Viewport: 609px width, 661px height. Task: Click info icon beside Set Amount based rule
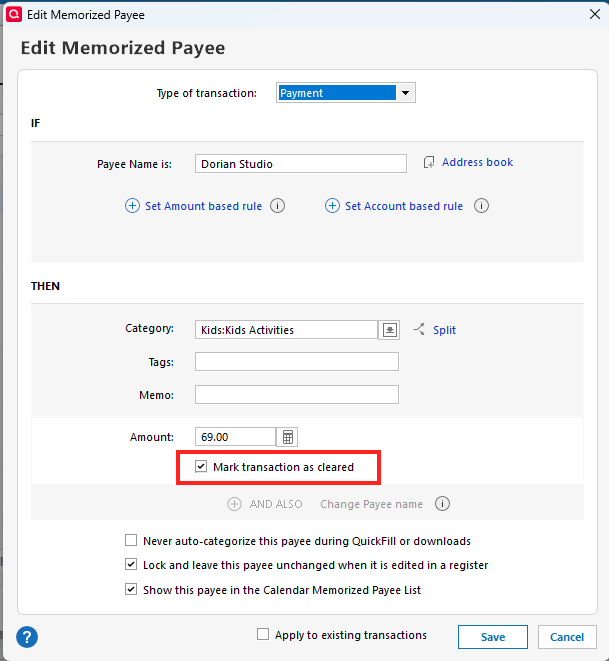coord(278,206)
